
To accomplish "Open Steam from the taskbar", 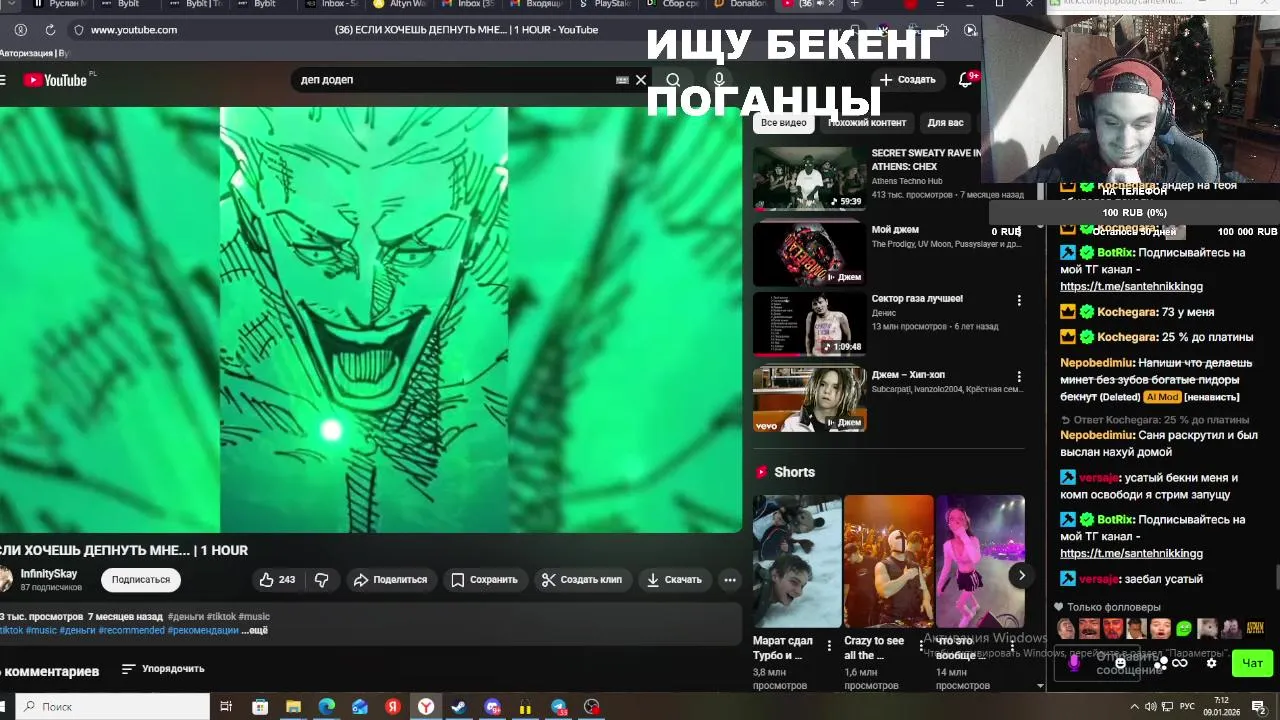I will [x=459, y=707].
